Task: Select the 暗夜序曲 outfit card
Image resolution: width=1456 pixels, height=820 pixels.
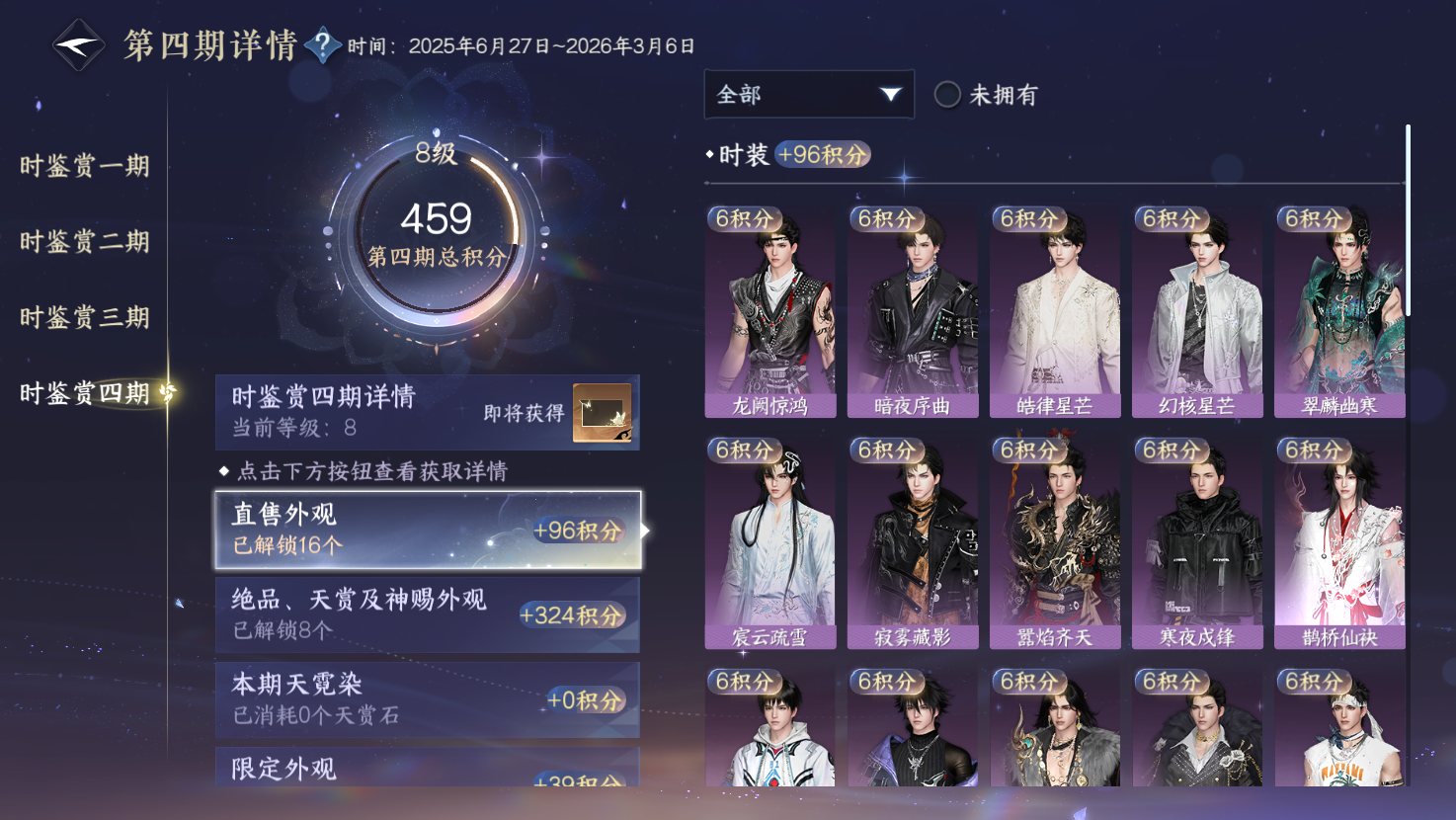Action: pyautogui.click(x=913, y=311)
